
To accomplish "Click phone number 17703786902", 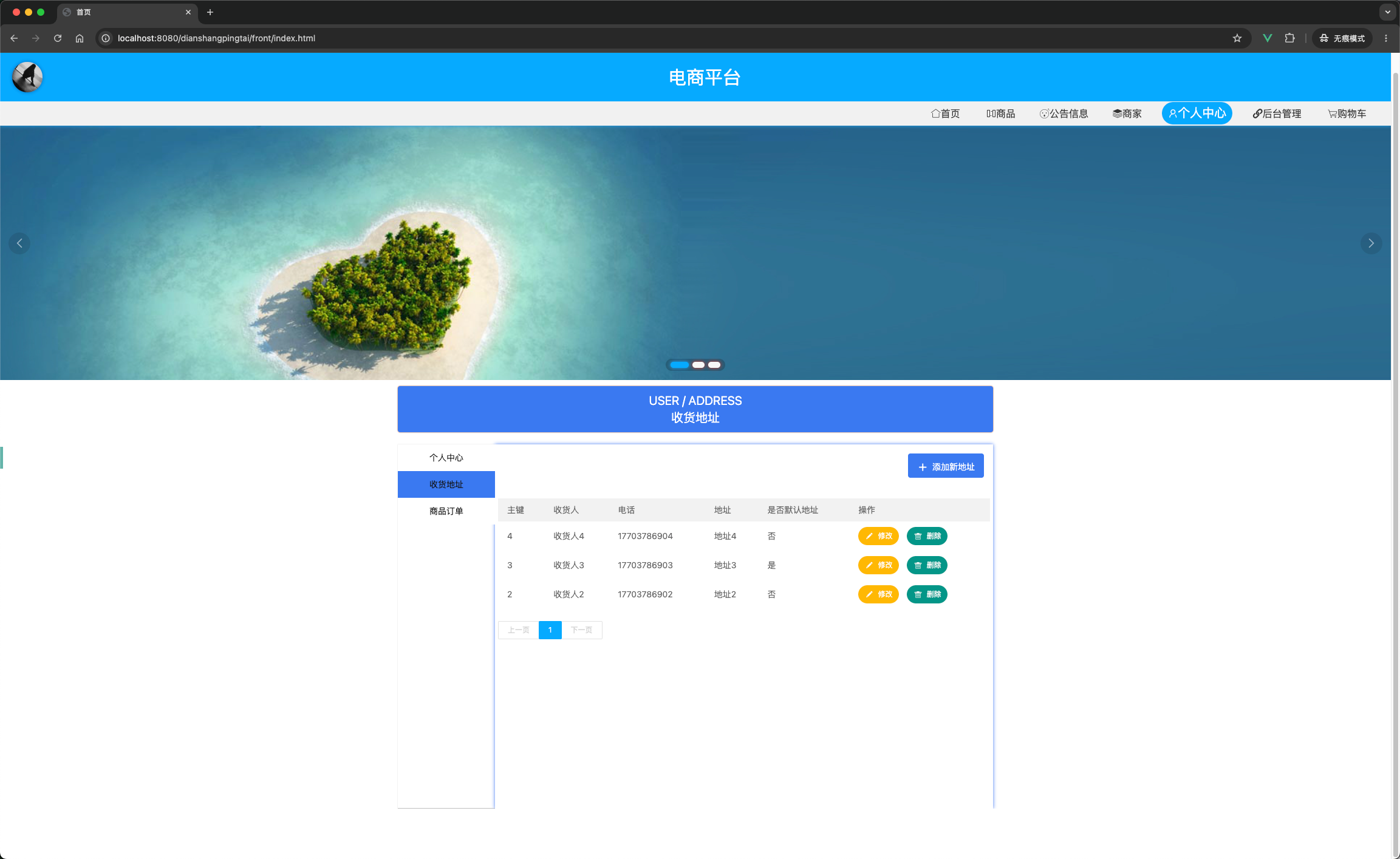I will coord(645,594).
